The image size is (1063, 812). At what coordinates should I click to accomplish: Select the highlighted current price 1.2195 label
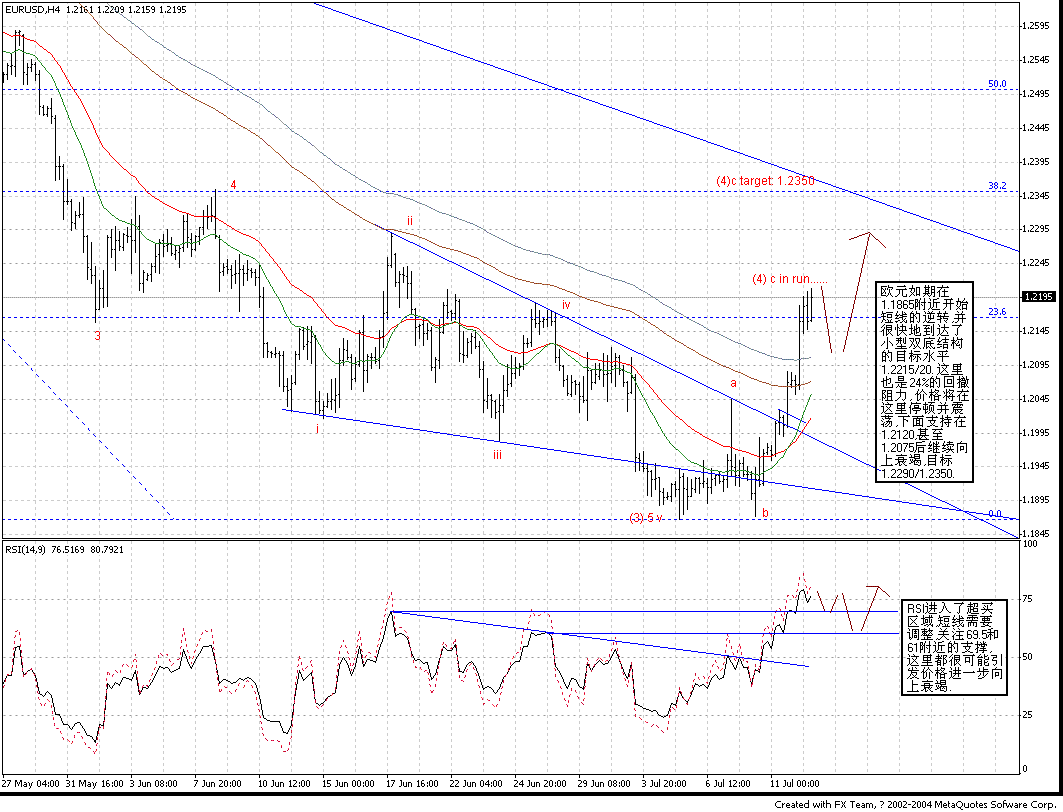(1039, 297)
